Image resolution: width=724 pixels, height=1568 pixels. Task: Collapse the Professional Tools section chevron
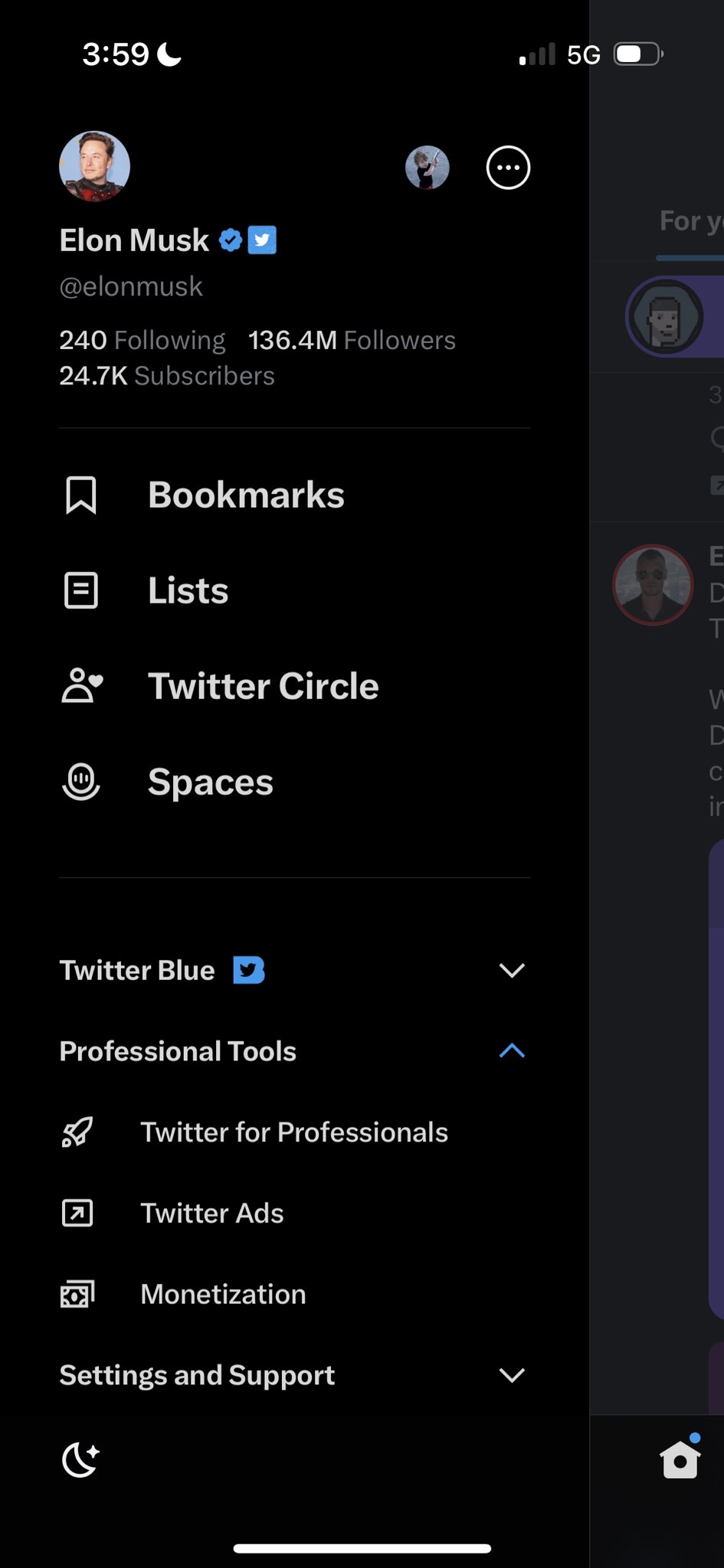pyautogui.click(x=512, y=1051)
